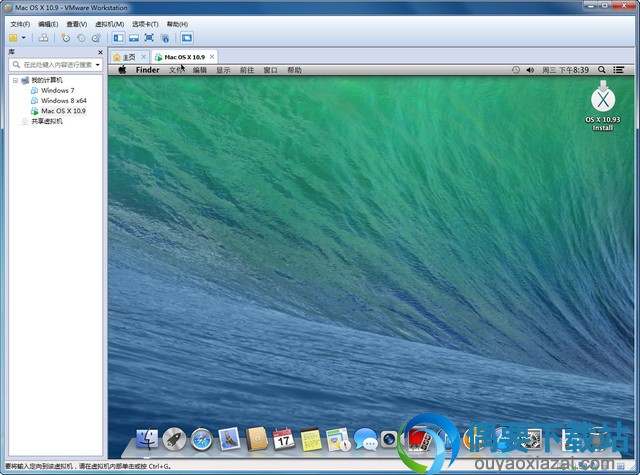
Task: Click the Unity mode toolbar icon
Action: [165, 38]
